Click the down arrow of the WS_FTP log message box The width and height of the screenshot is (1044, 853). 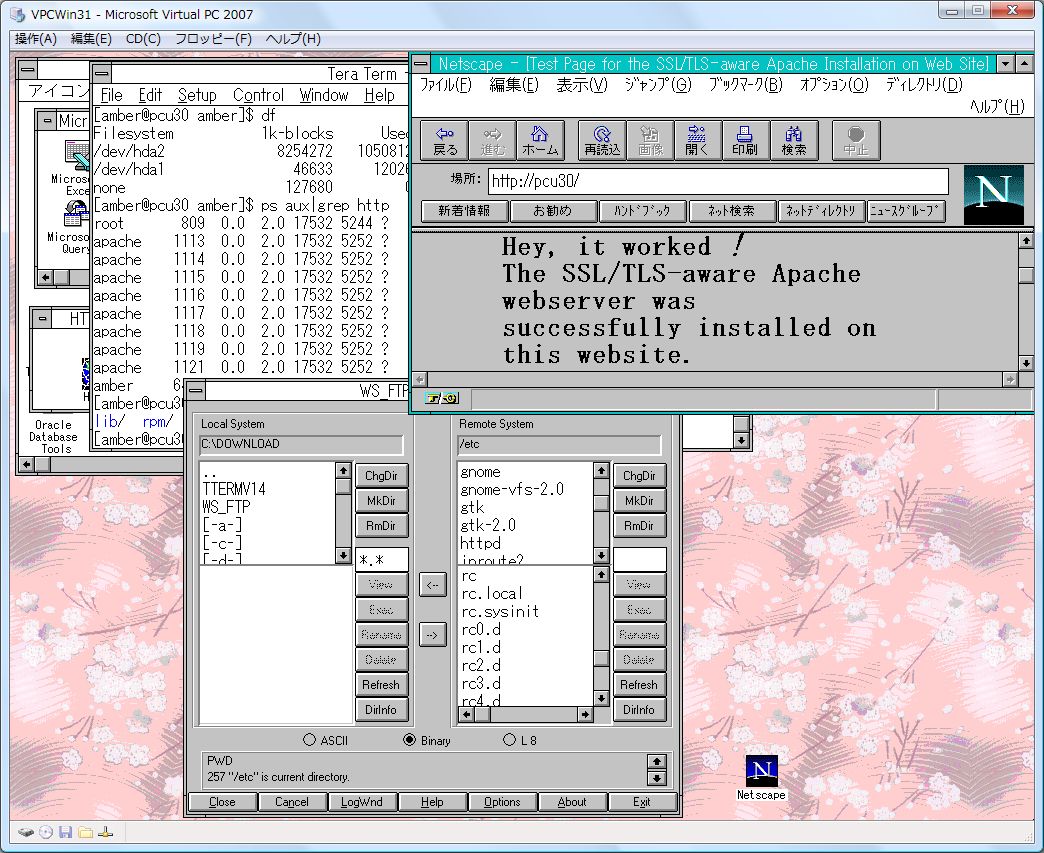(656, 778)
